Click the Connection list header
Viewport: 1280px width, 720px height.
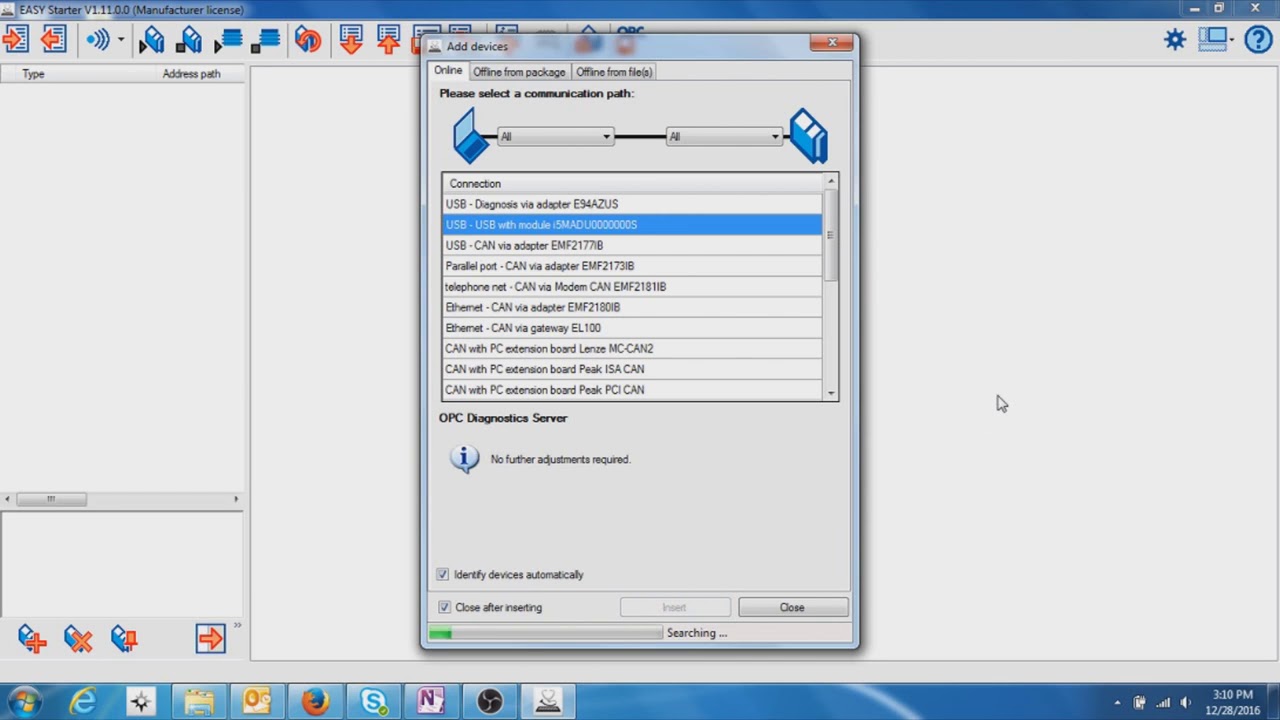(633, 184)
